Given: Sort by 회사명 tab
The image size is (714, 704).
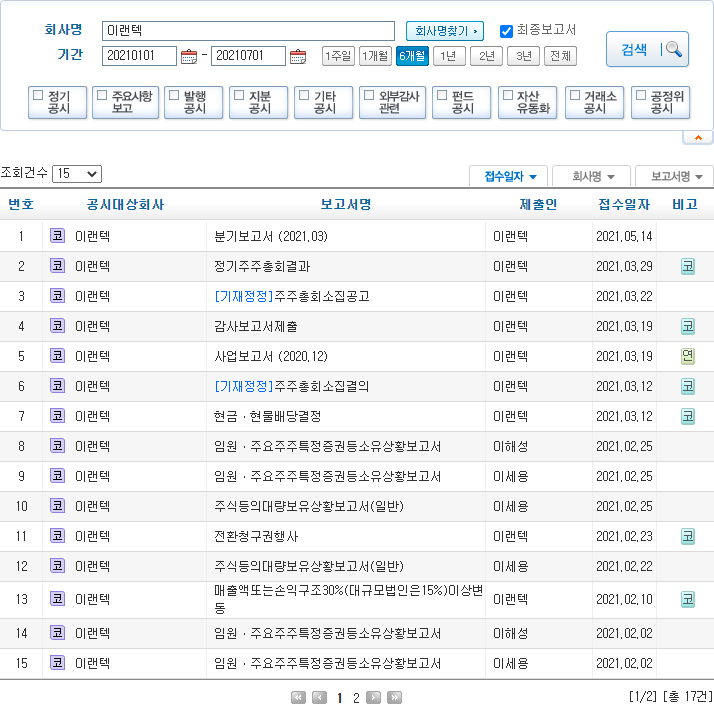Looking at the screenshot, I should pyautogui.click(x=592, y=176).
